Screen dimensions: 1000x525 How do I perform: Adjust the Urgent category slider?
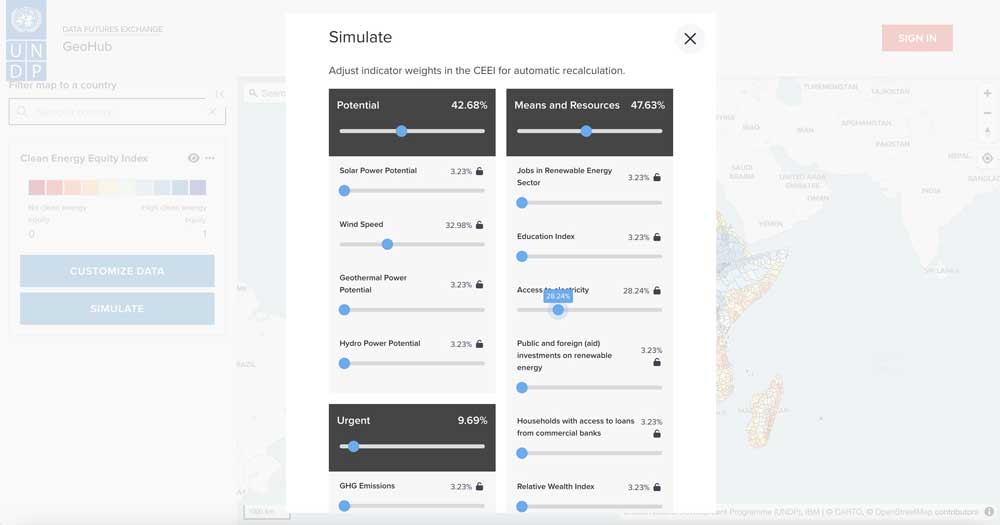coord(353,447)
